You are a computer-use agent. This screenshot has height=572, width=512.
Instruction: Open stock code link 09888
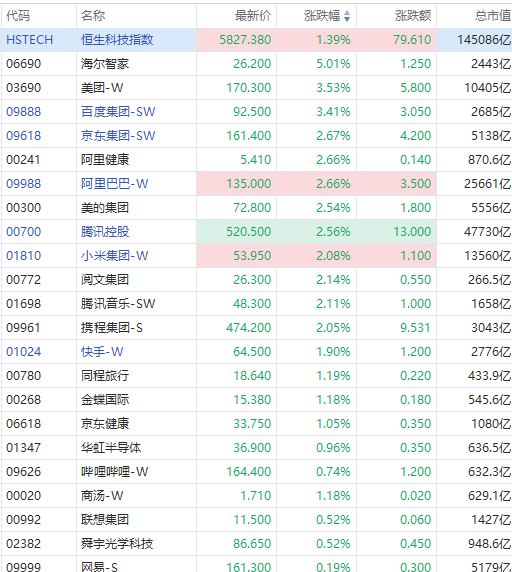click(x=24, y=112)
